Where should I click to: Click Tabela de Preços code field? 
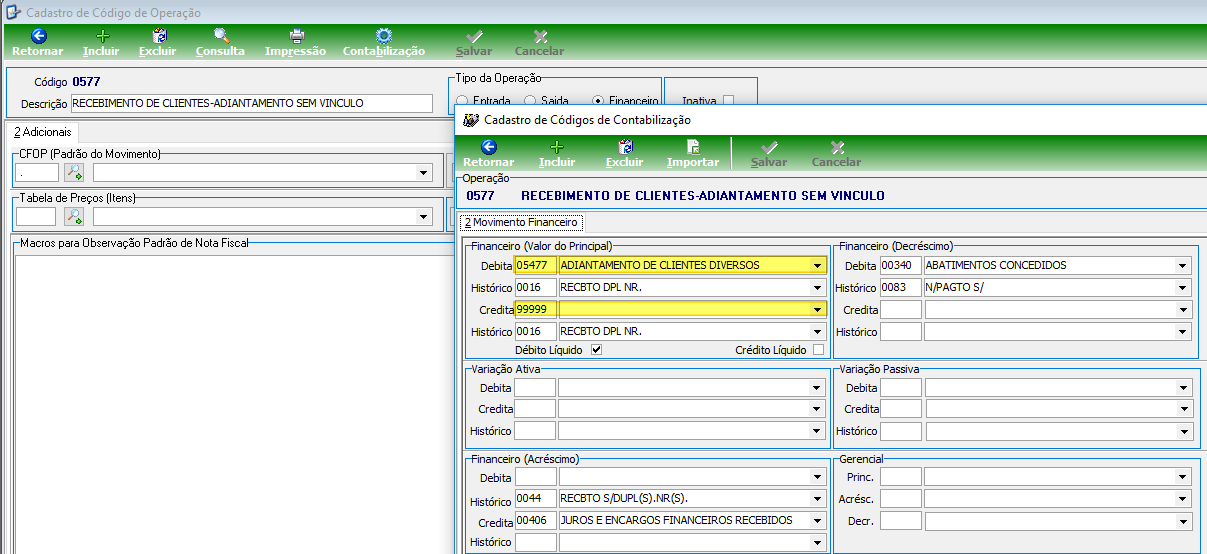click(x=37, y=217)
